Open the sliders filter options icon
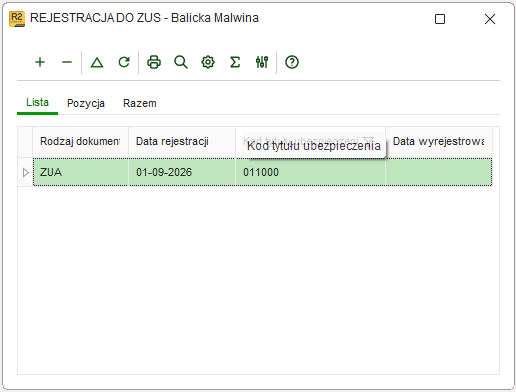This screenshot has width=516, height=392. (x=262, y=62)
